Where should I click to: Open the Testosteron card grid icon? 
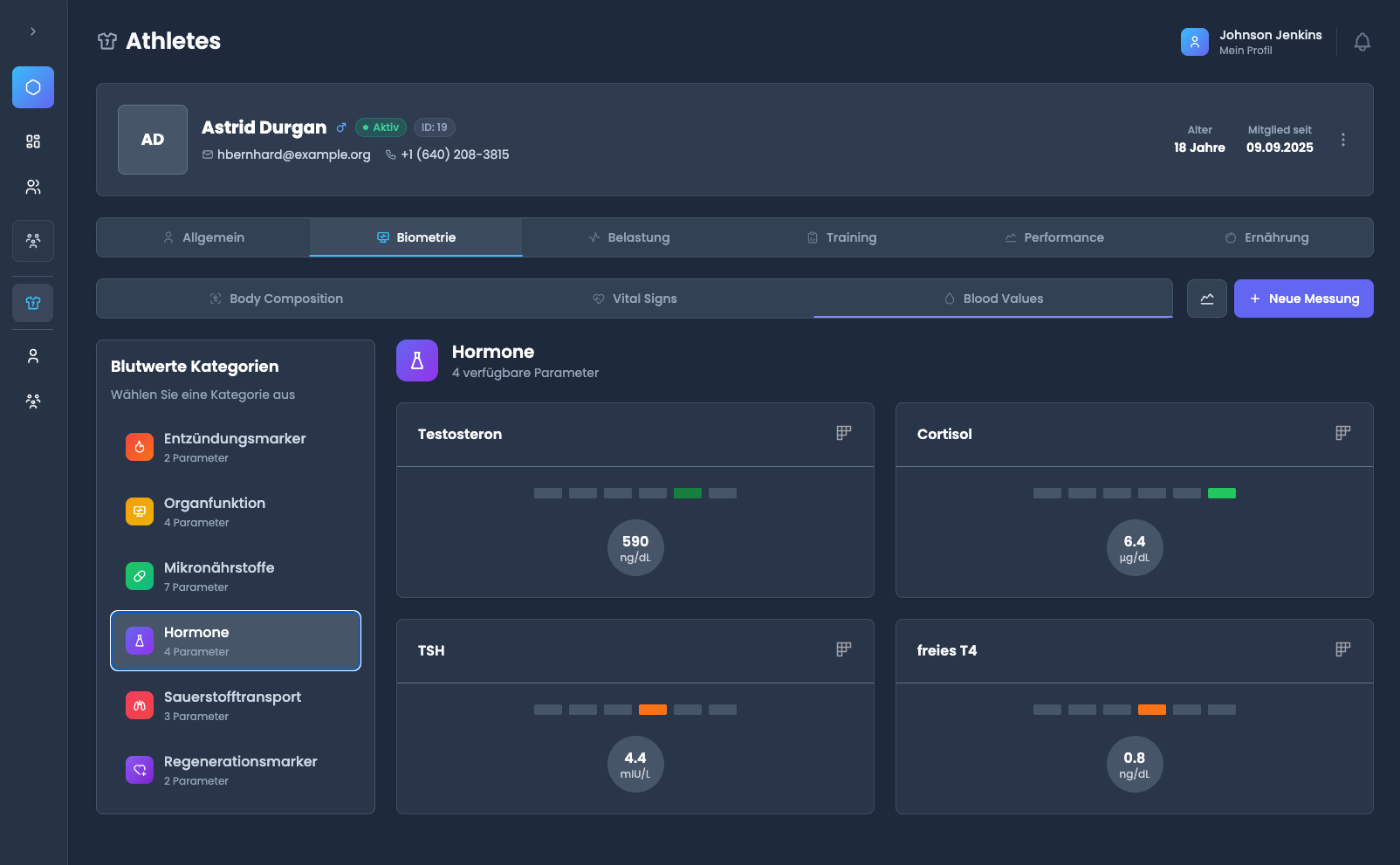coord(843,433)
